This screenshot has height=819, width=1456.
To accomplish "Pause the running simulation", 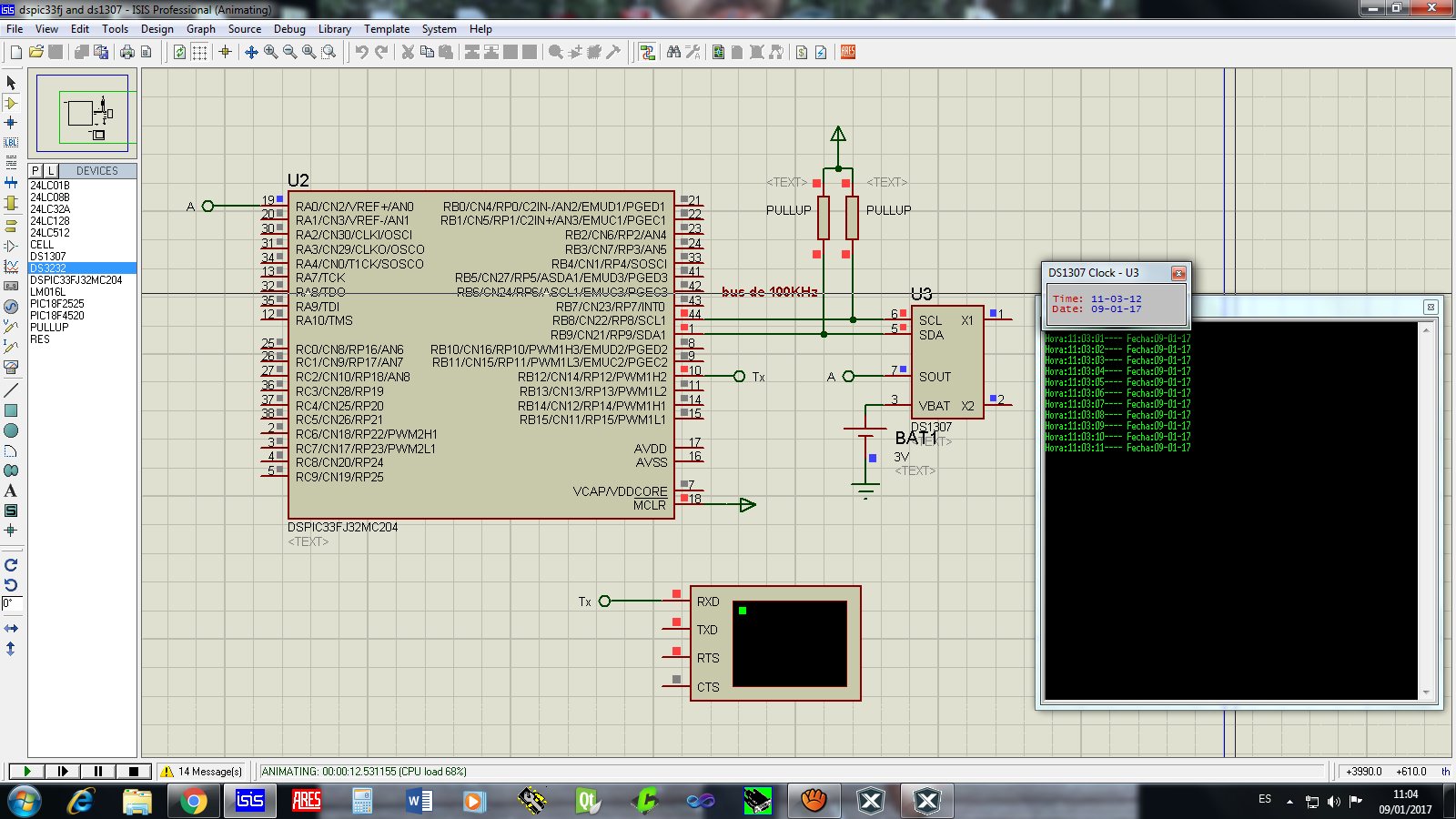I will (97, 771).
